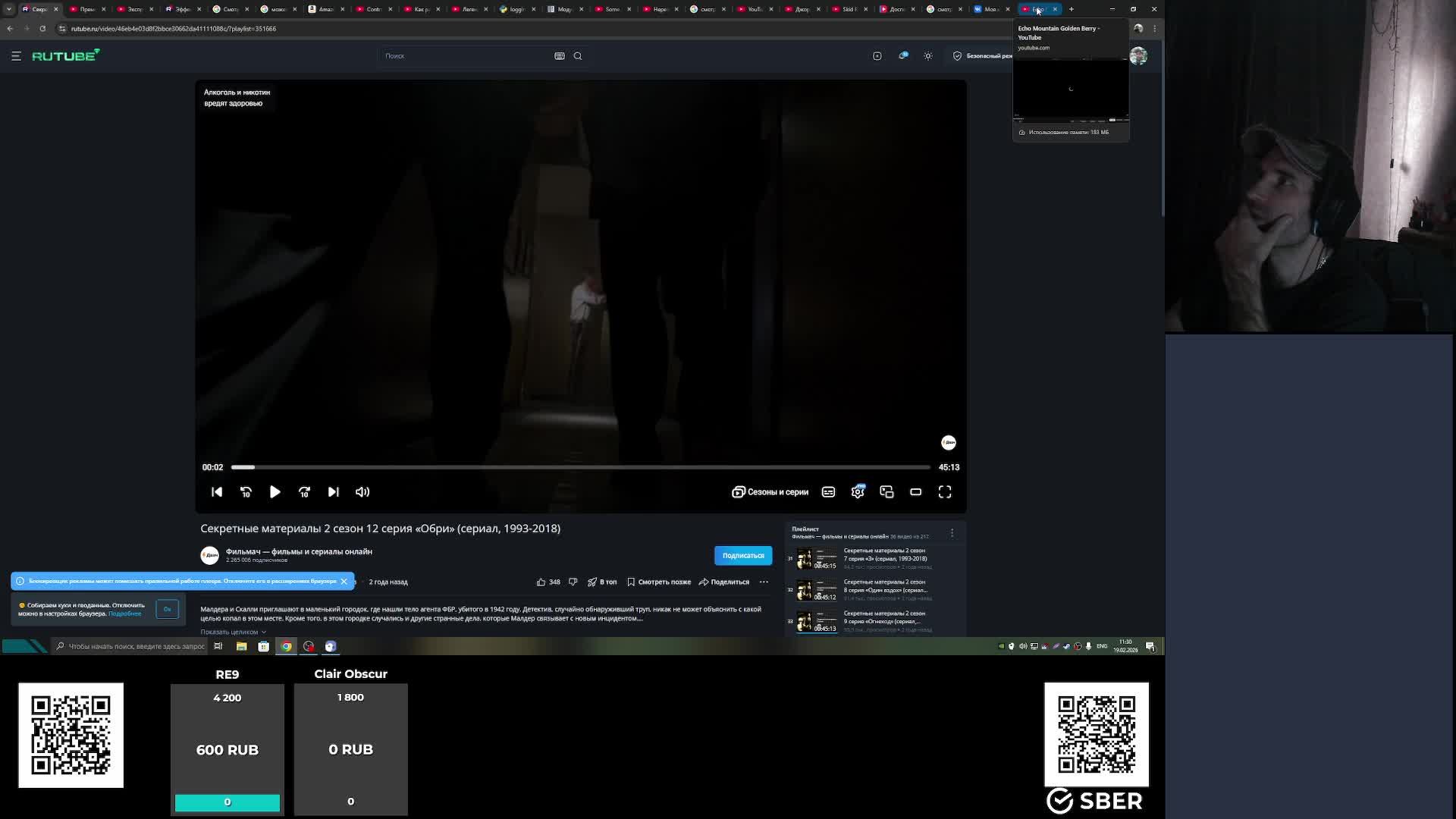The image size is (1456, 819).
Task: Open playlist three-dot options menu
Action: (952, 533)
